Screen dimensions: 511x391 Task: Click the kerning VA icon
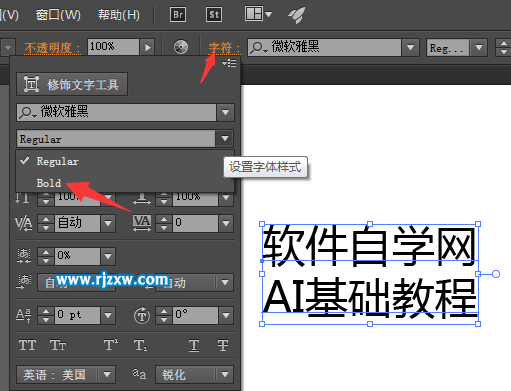pos(24,223)
